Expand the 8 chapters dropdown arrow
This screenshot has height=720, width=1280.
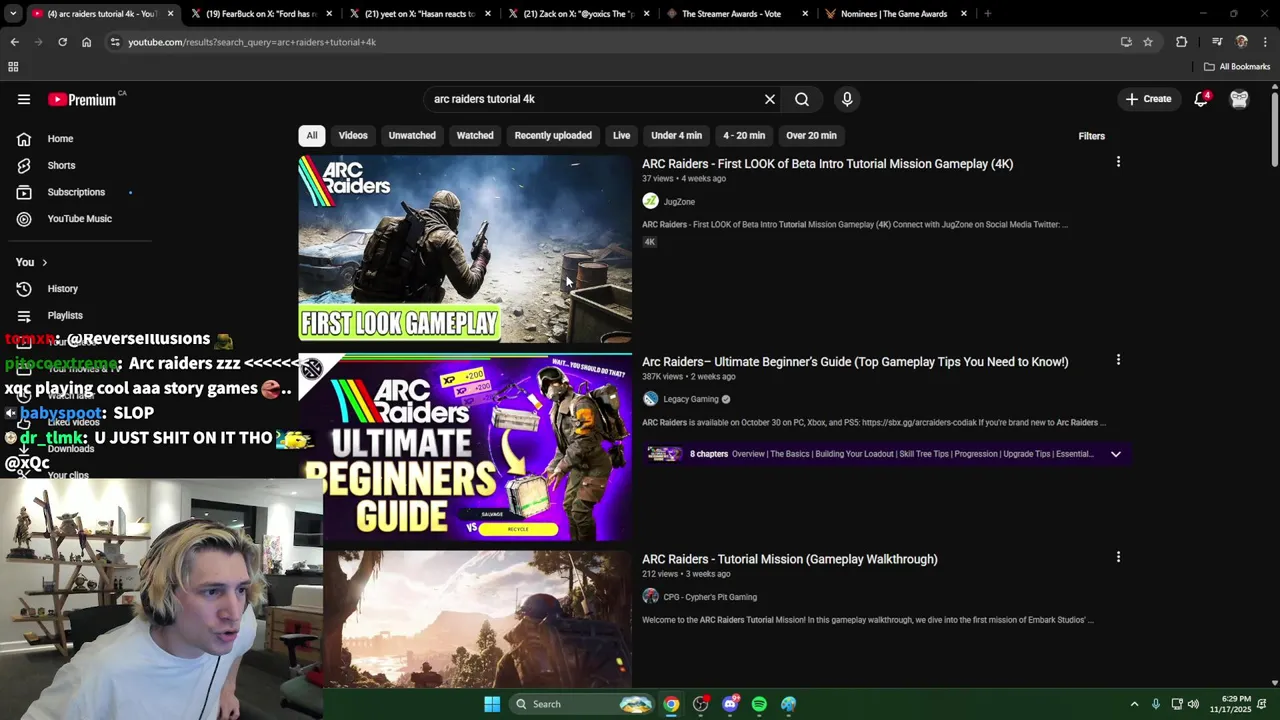tap(1115, 454)
